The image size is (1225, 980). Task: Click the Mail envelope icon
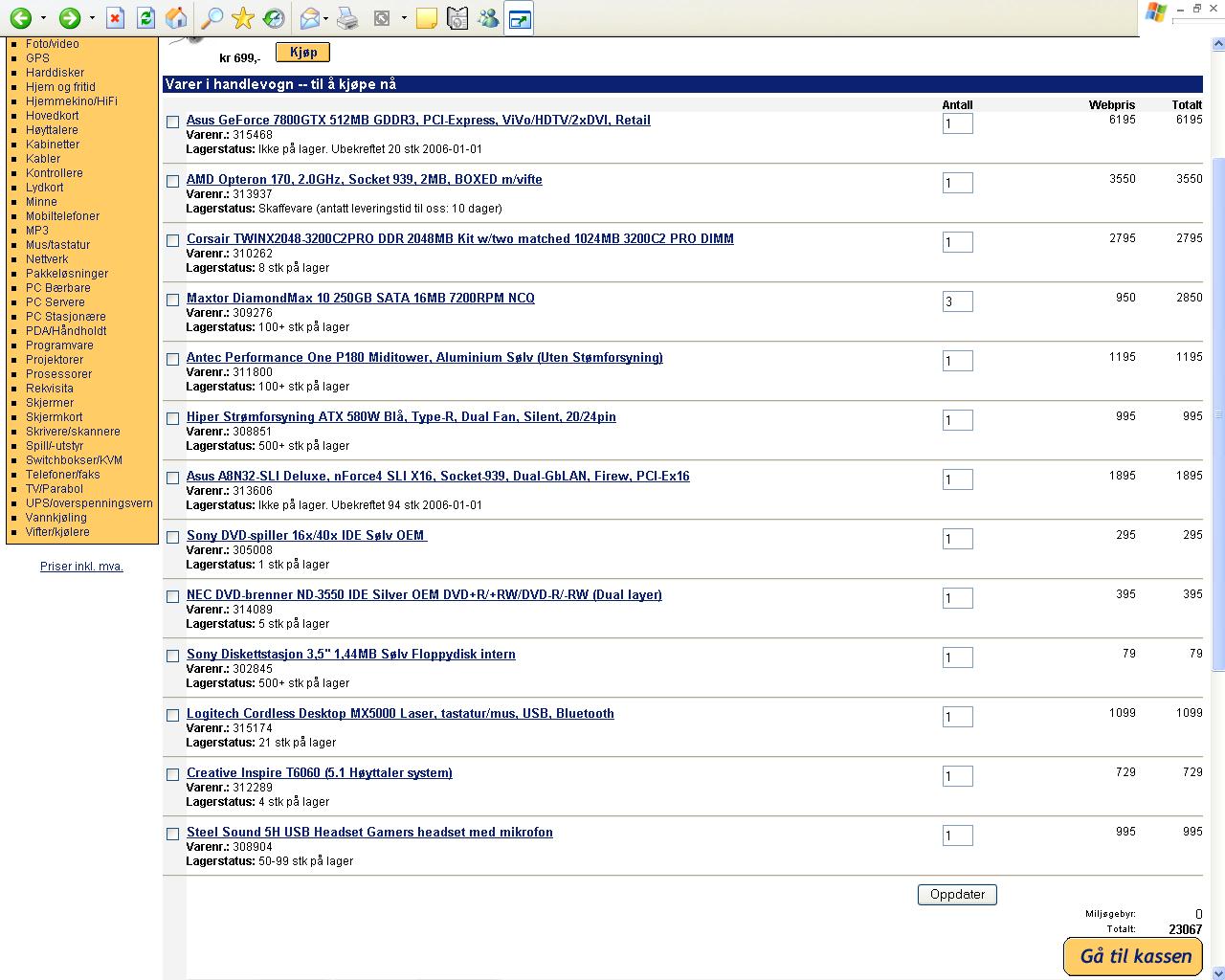(x=309, y=17)
